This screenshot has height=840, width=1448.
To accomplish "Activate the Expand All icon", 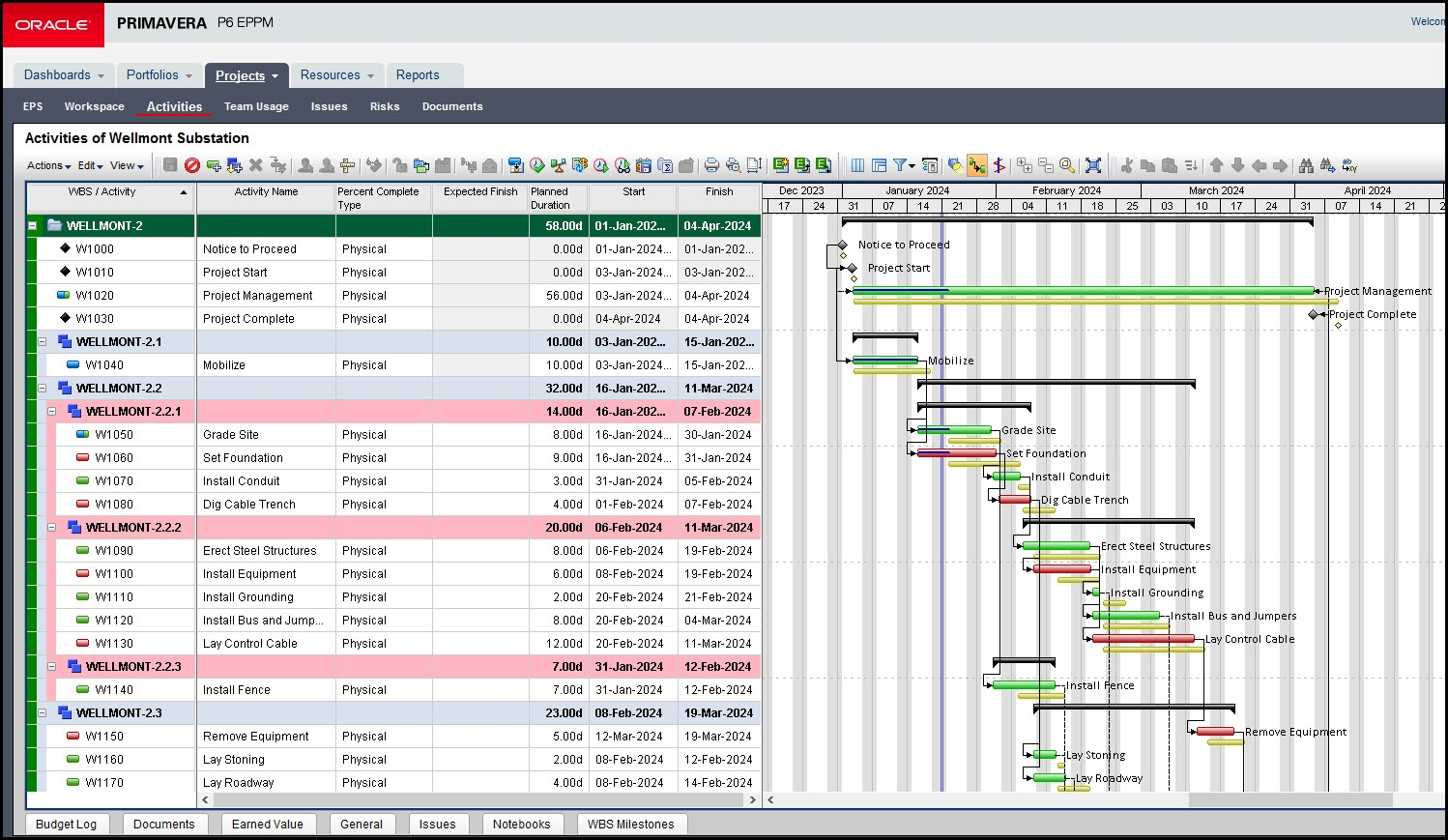I will (x=1025, y=165).
